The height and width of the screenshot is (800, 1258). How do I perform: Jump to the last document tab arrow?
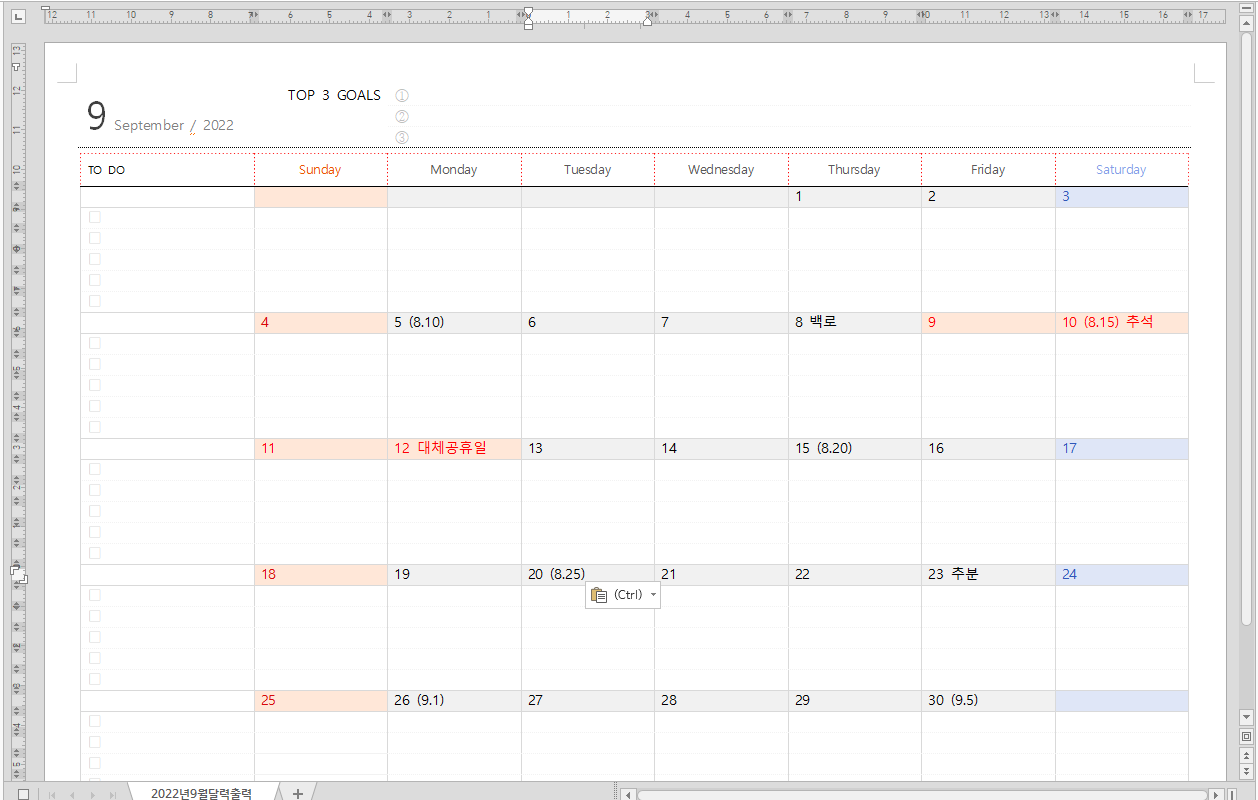point(113,794)
